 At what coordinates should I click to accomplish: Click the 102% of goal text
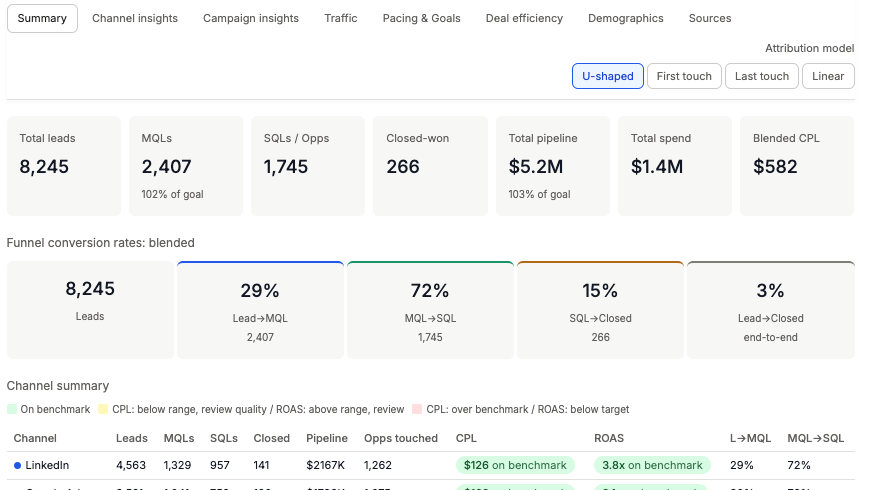click(x=172, y=194)
